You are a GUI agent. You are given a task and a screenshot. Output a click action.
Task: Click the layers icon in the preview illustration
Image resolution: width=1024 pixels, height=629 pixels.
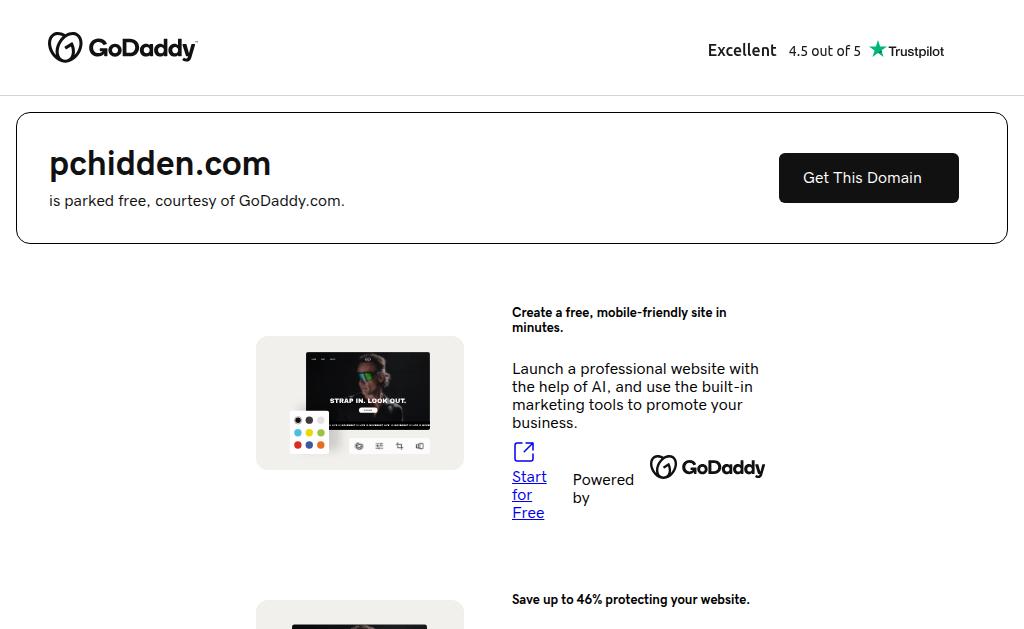[359, 446]
